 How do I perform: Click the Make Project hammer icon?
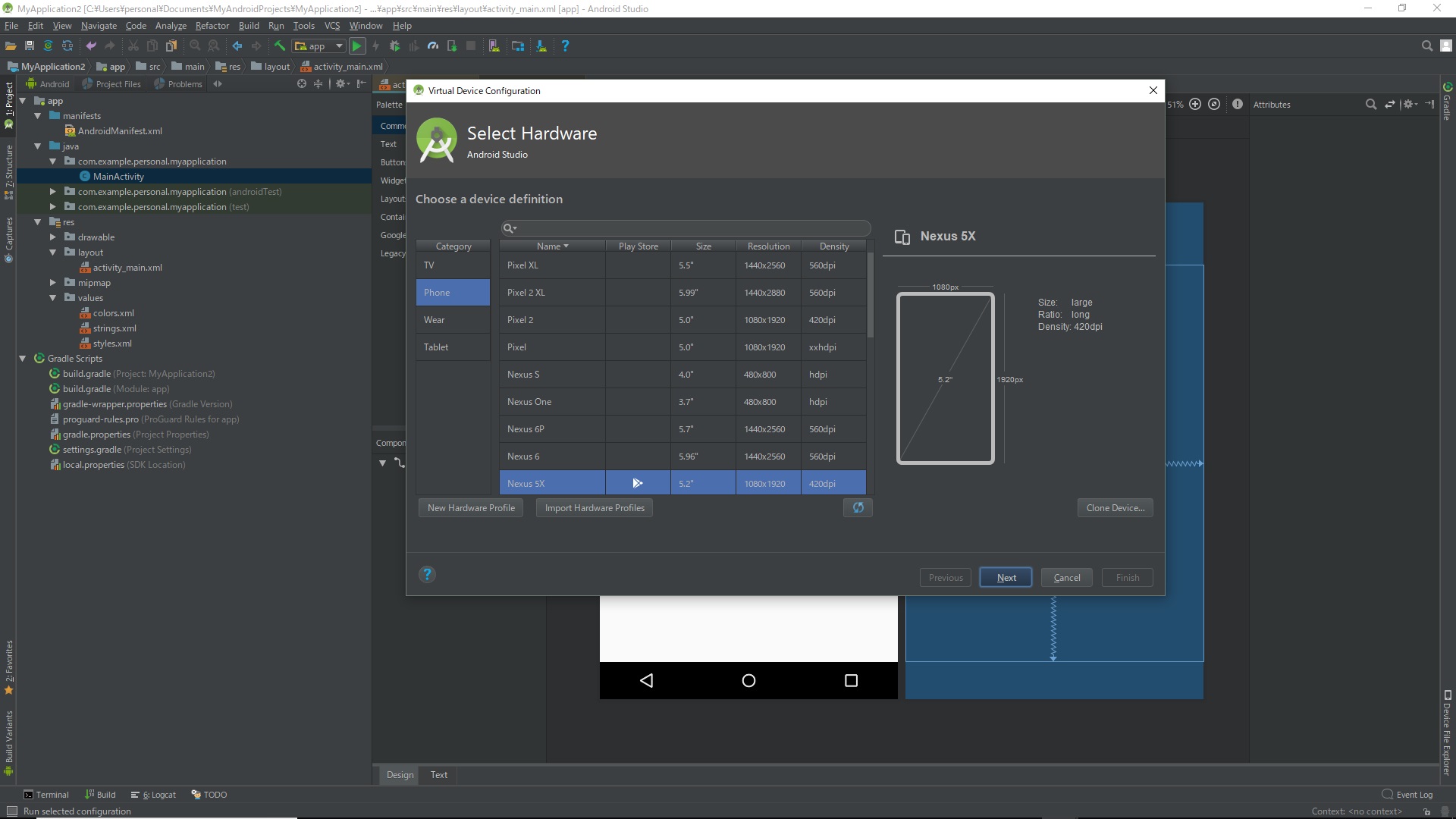click(x=280, y=46)
